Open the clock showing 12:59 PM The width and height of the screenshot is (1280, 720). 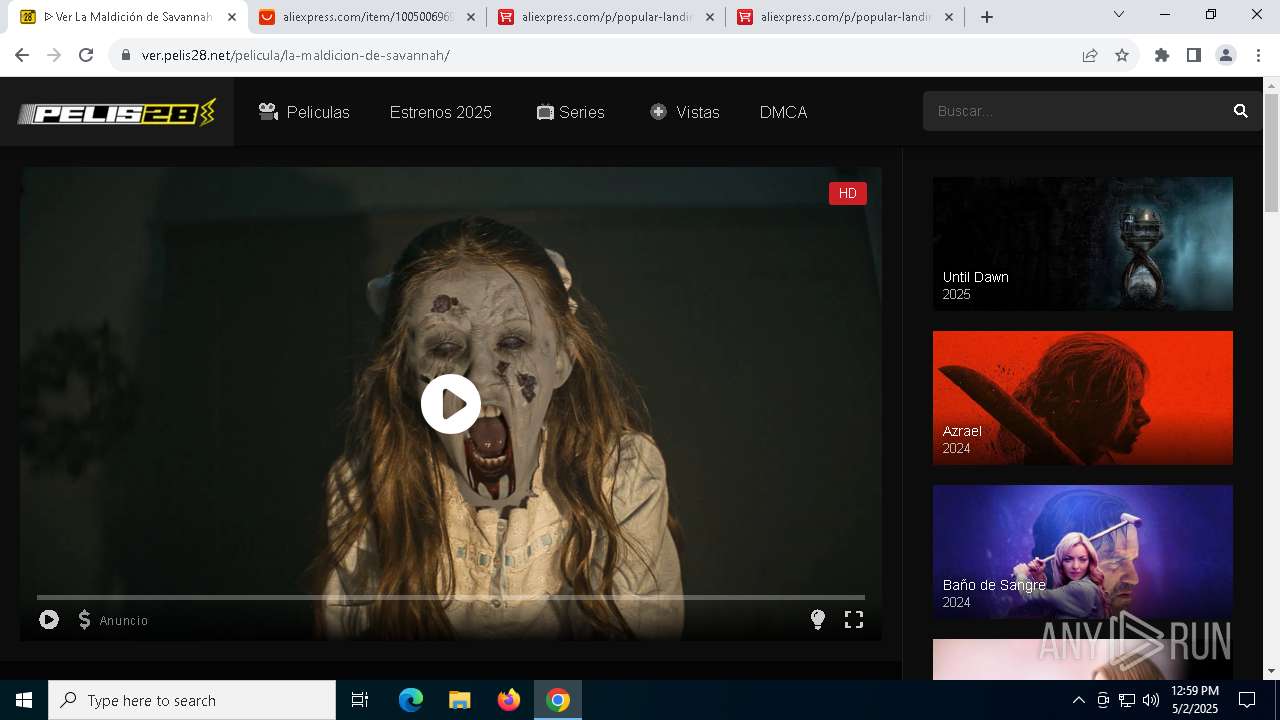click(1195, 700)
